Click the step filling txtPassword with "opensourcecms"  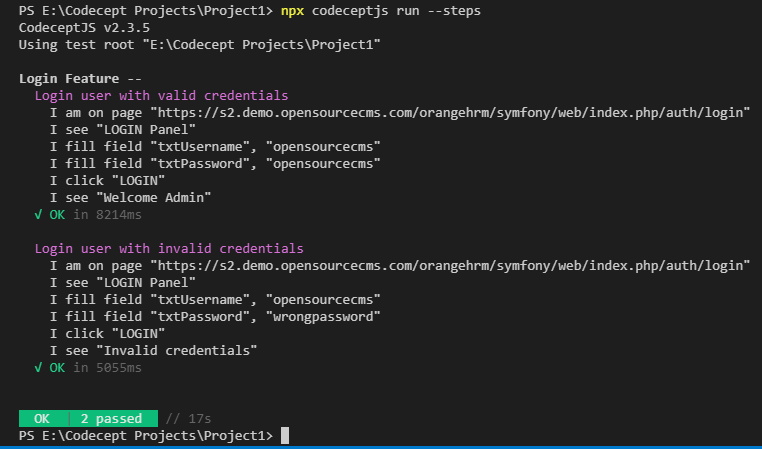click(215, 164)
